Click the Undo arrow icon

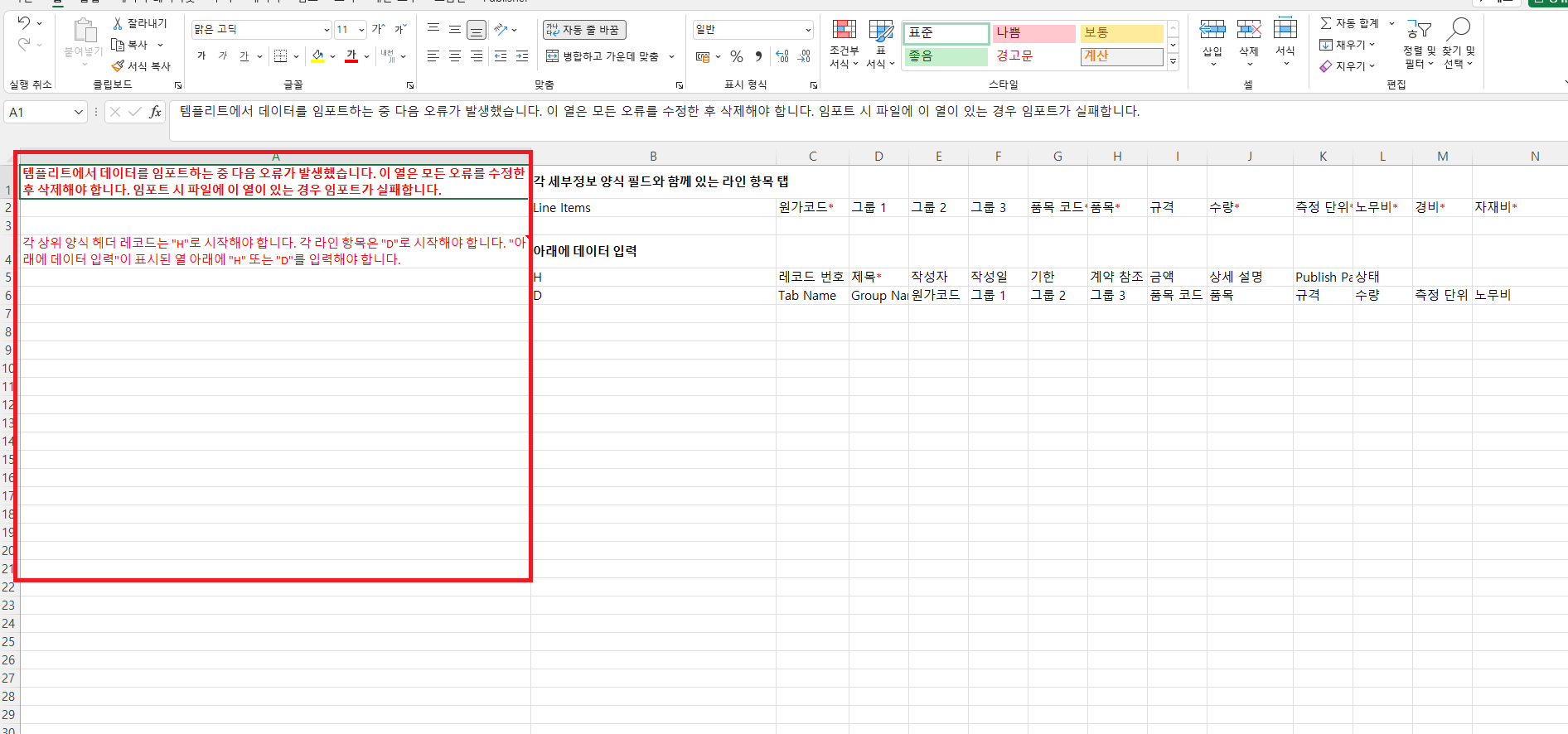(23, 23)
